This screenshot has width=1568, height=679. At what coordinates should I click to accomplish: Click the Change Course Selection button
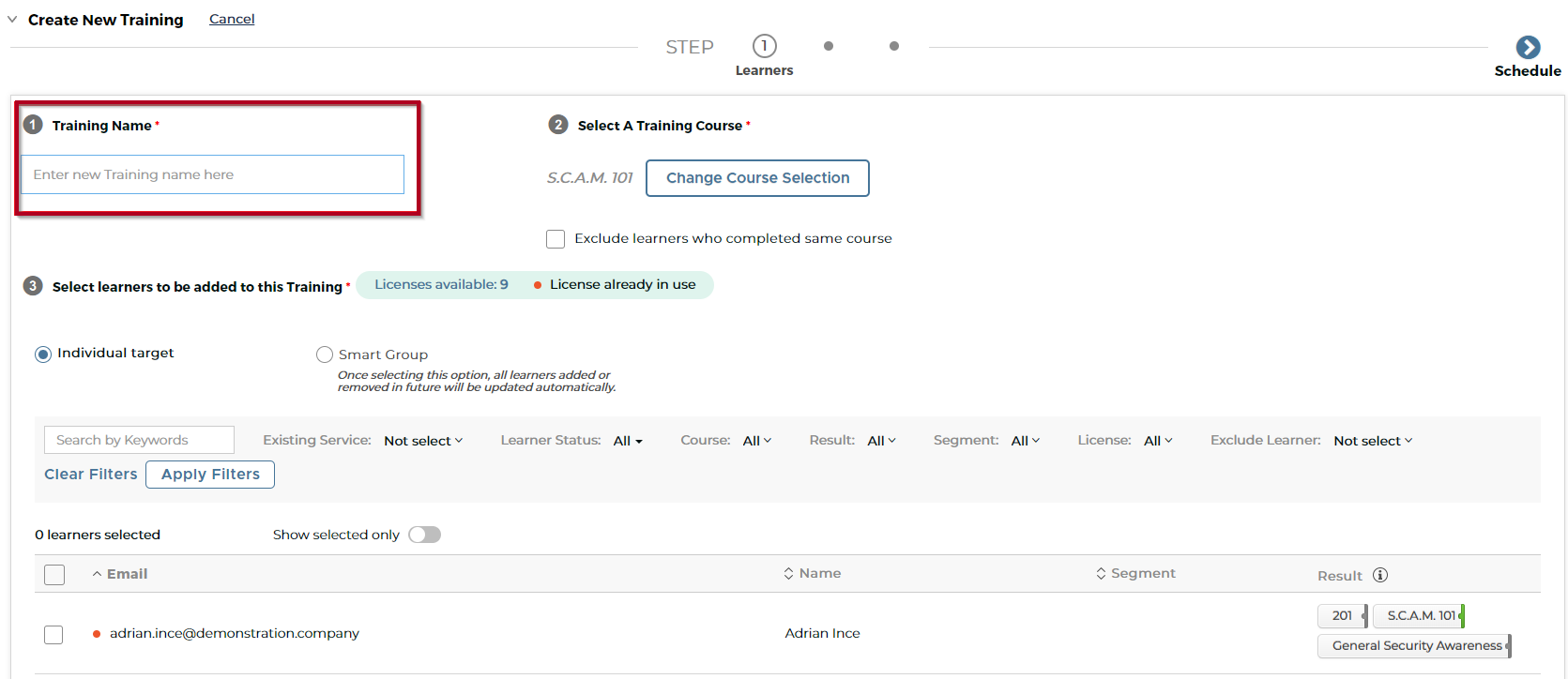pyautogui.click(x=757, y=178)
